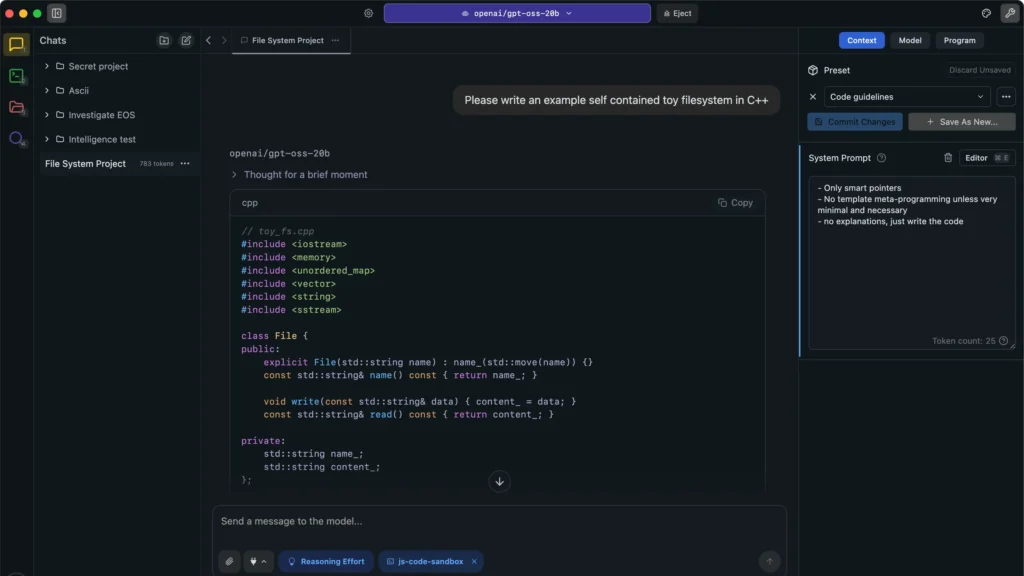This screenshot has width=1024, height=576.
Task: Click the Save As New button
Action: coord(961,122)
